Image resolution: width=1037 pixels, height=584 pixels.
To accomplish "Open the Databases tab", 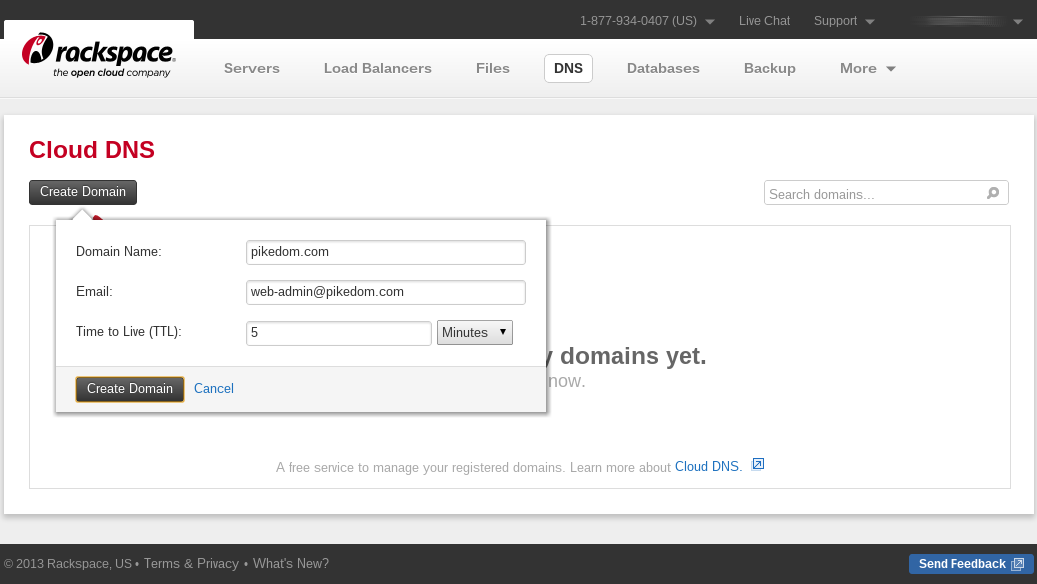I will 663,68.
